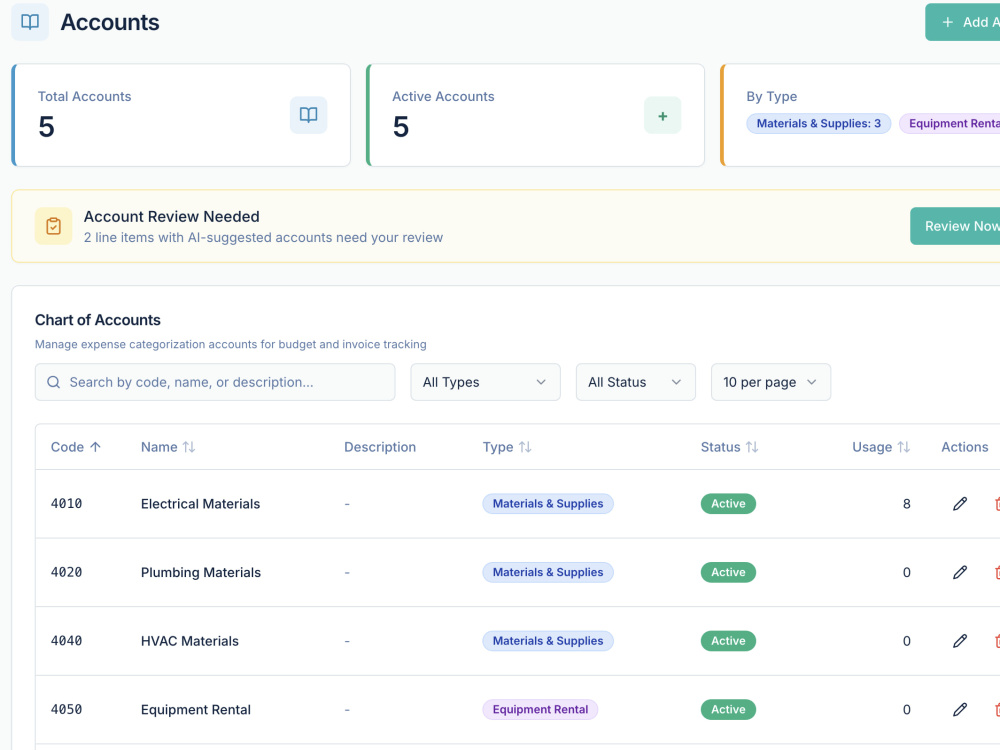Screen dimensions: 1000x750
Task: Click the Description column header
Action: (x=380, y=447)
